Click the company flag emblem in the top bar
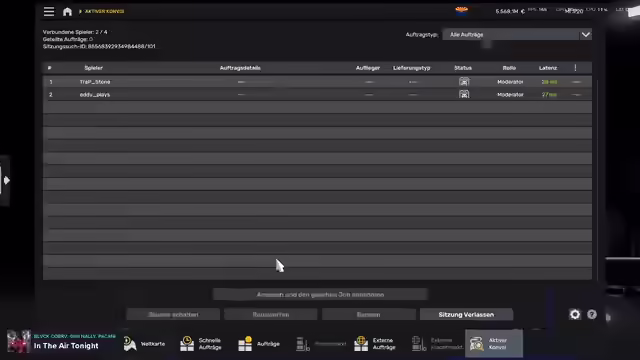This screenshot has width=640, height=360. 462,10
